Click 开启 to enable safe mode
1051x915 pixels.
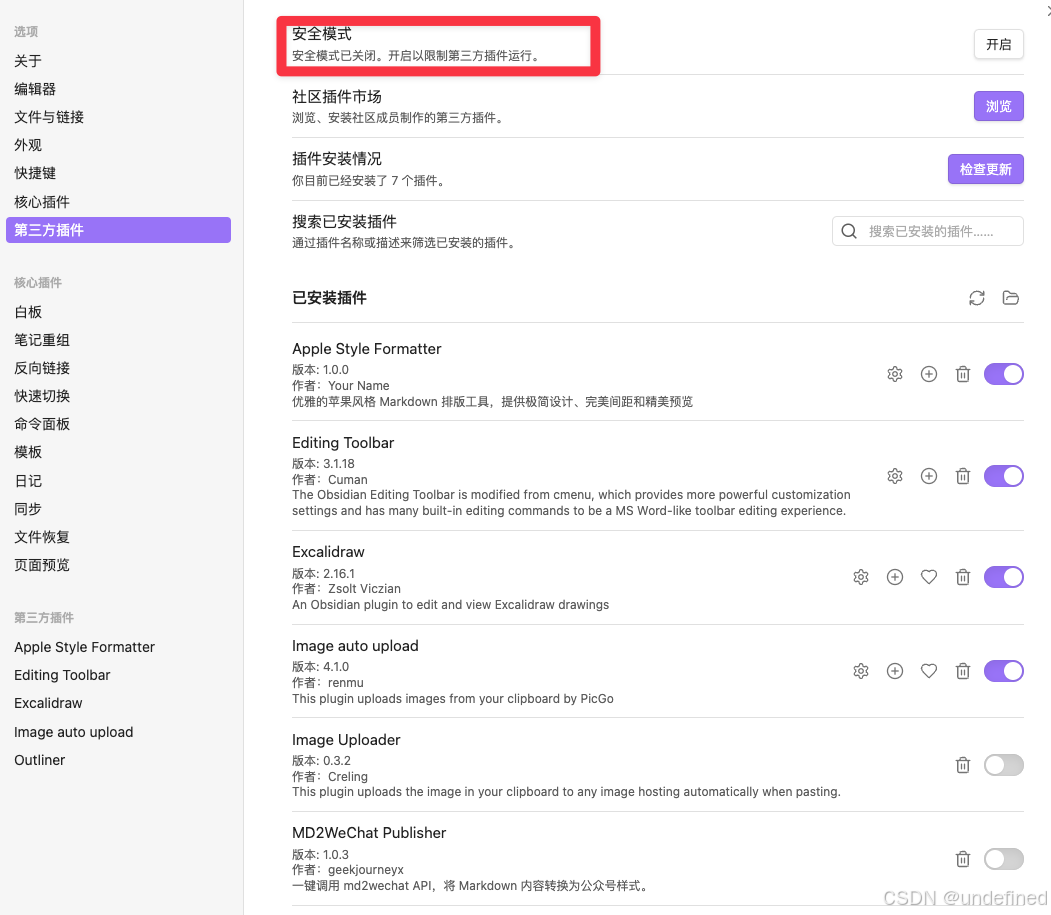pos(998,44)
